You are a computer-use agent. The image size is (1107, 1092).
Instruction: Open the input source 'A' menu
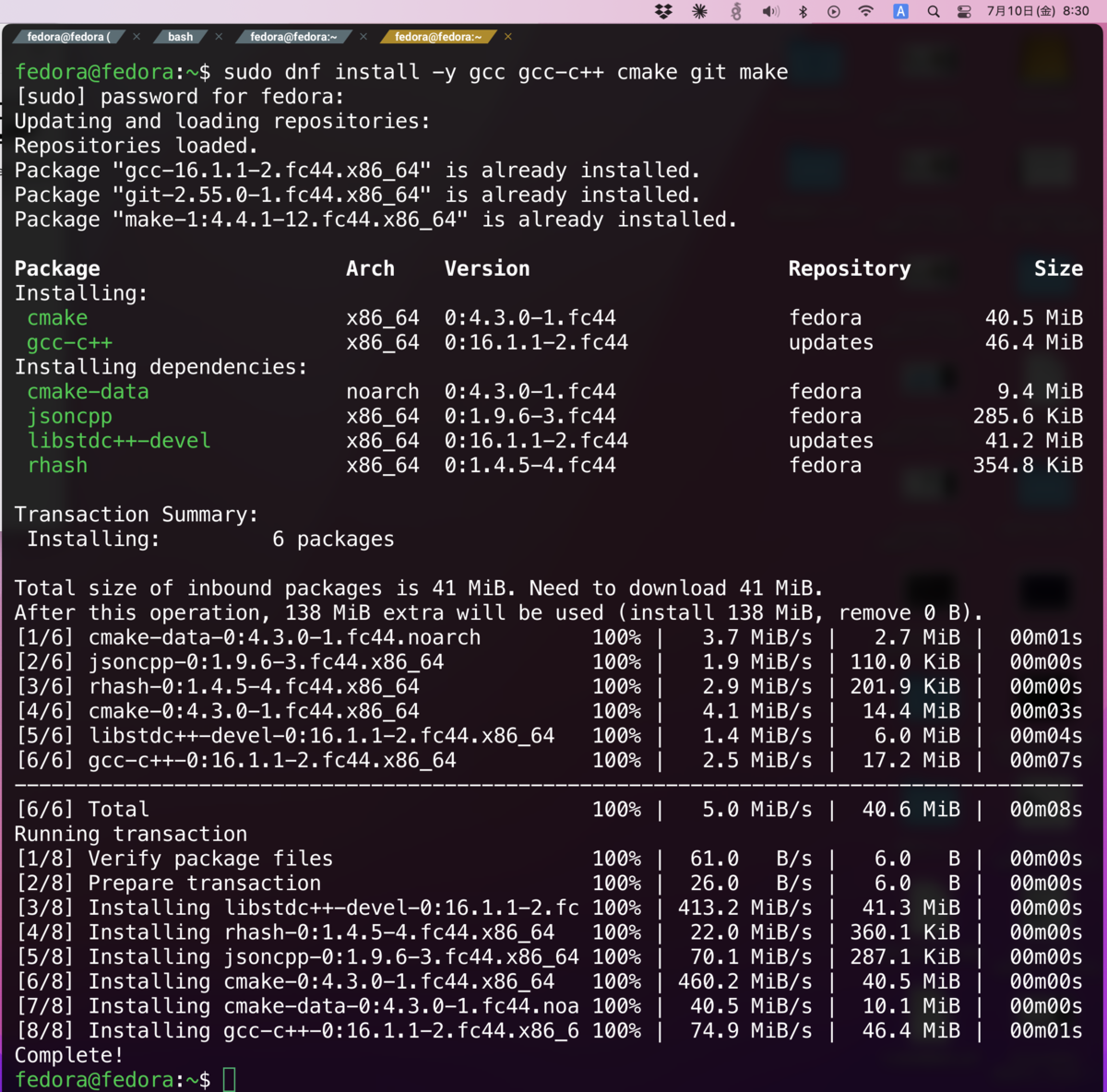point(900,11)
